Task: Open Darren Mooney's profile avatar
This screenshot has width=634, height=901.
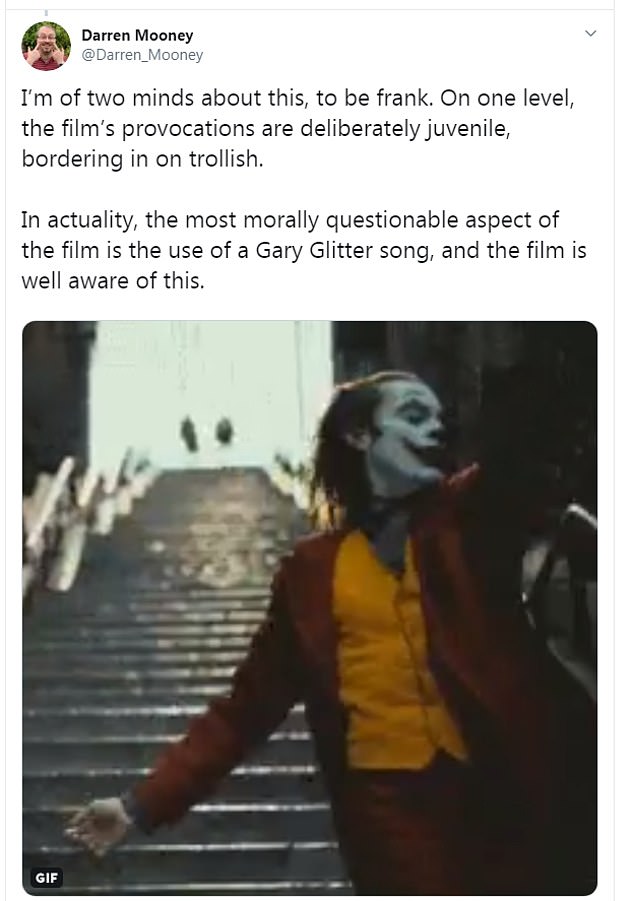Action: 46,46
